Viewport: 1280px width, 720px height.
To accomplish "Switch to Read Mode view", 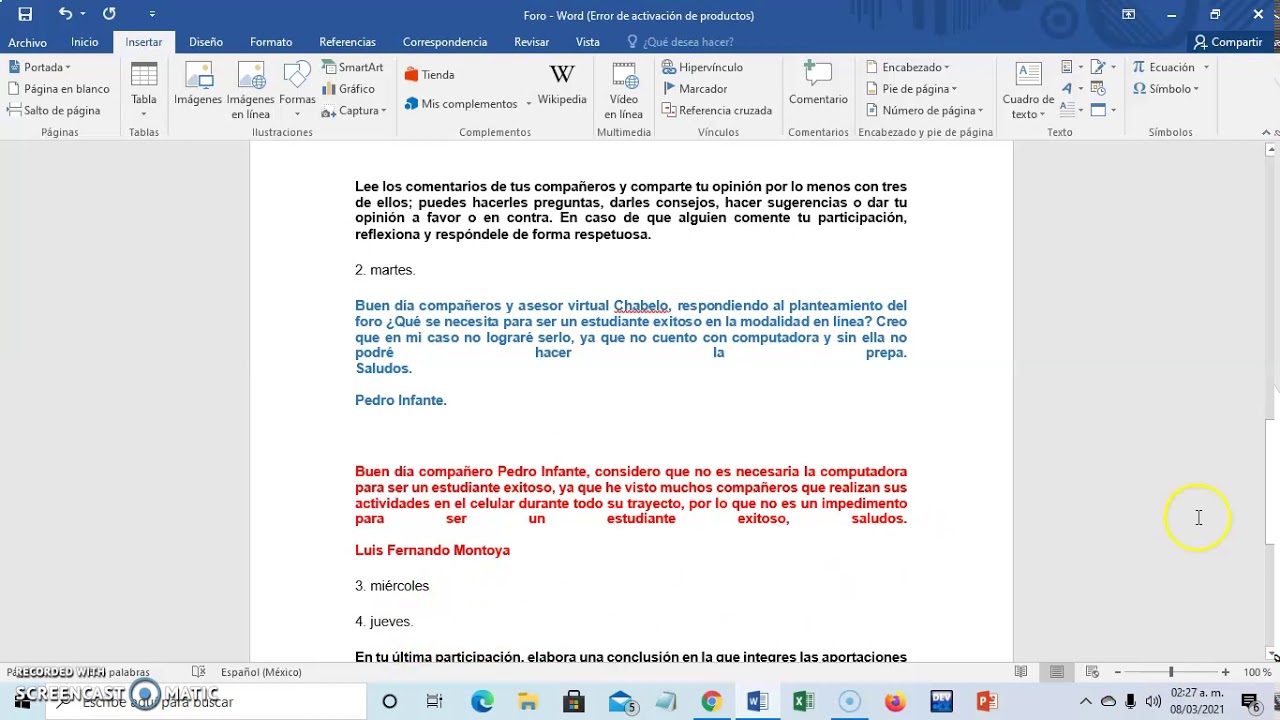I will pyautogui.click(x=1021, y=672).
